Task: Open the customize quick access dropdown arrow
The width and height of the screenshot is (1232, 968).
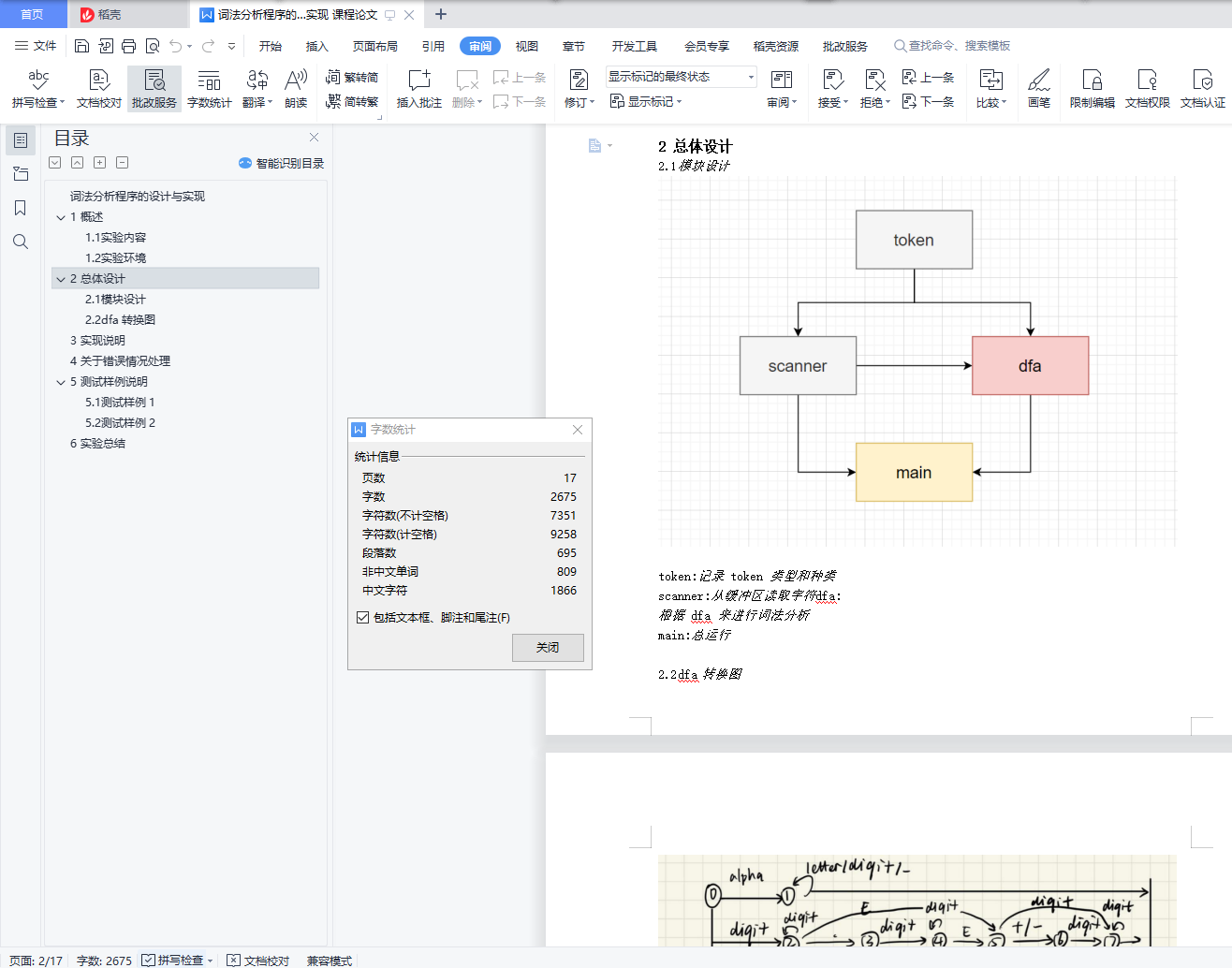Action: point(231,46)
